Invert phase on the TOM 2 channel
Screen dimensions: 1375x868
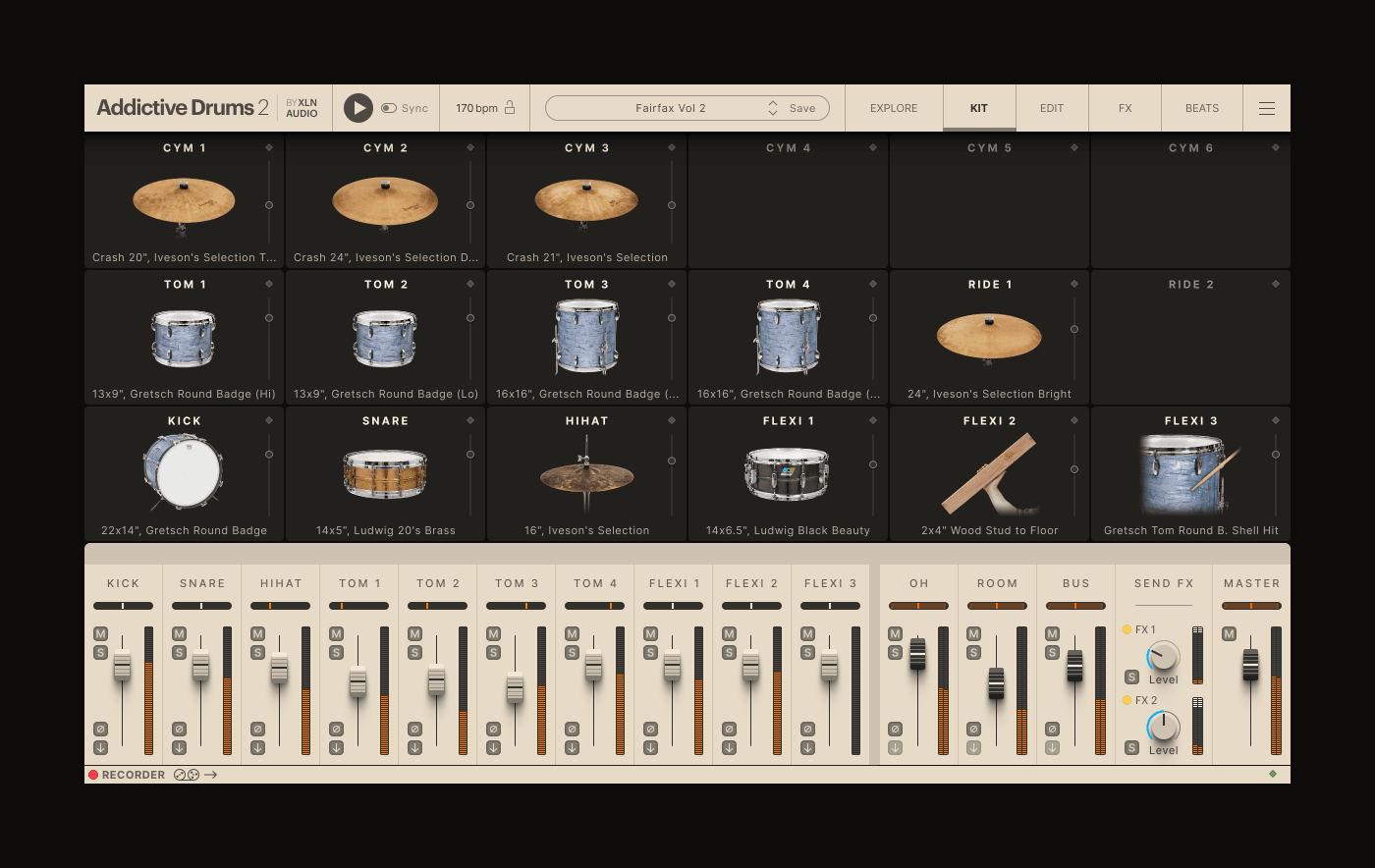tap(414, 729)
